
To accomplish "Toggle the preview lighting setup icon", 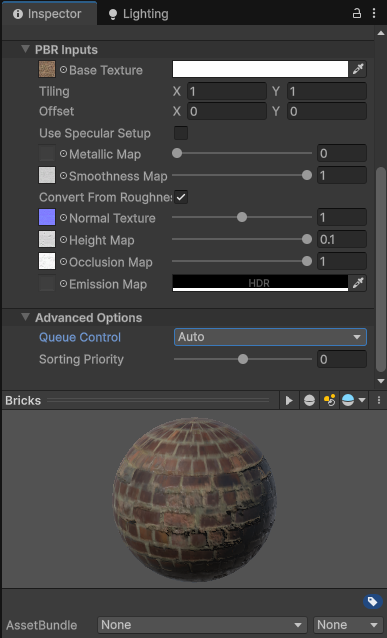I will coord(329,400).
